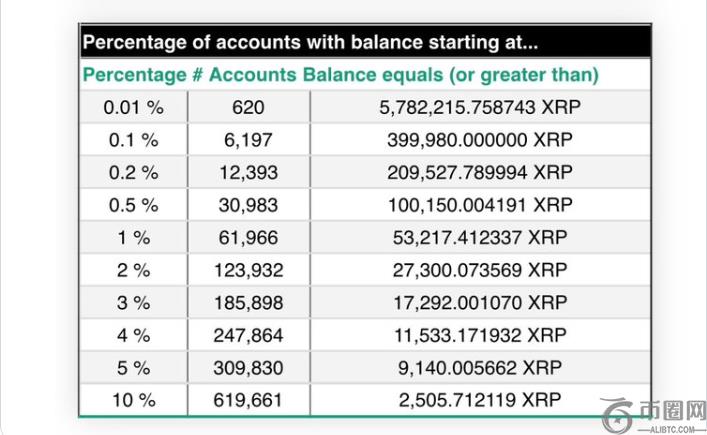The height and width of the screenshot is (435, 707).
Task: Select the 10 % percentage cell
Action: (133, 400)
